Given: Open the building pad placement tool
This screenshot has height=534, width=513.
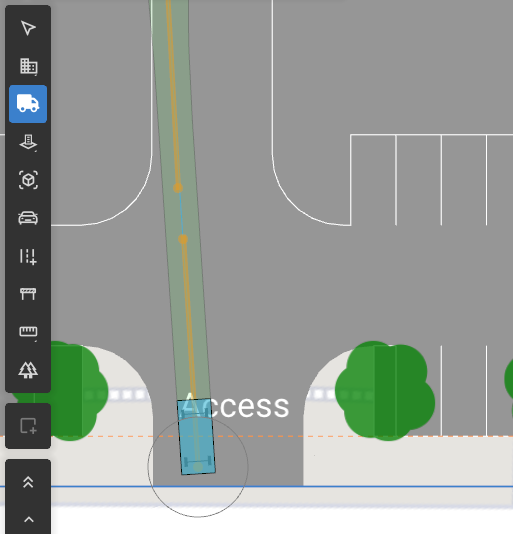Looking at the screenshot, I should 28,142.
